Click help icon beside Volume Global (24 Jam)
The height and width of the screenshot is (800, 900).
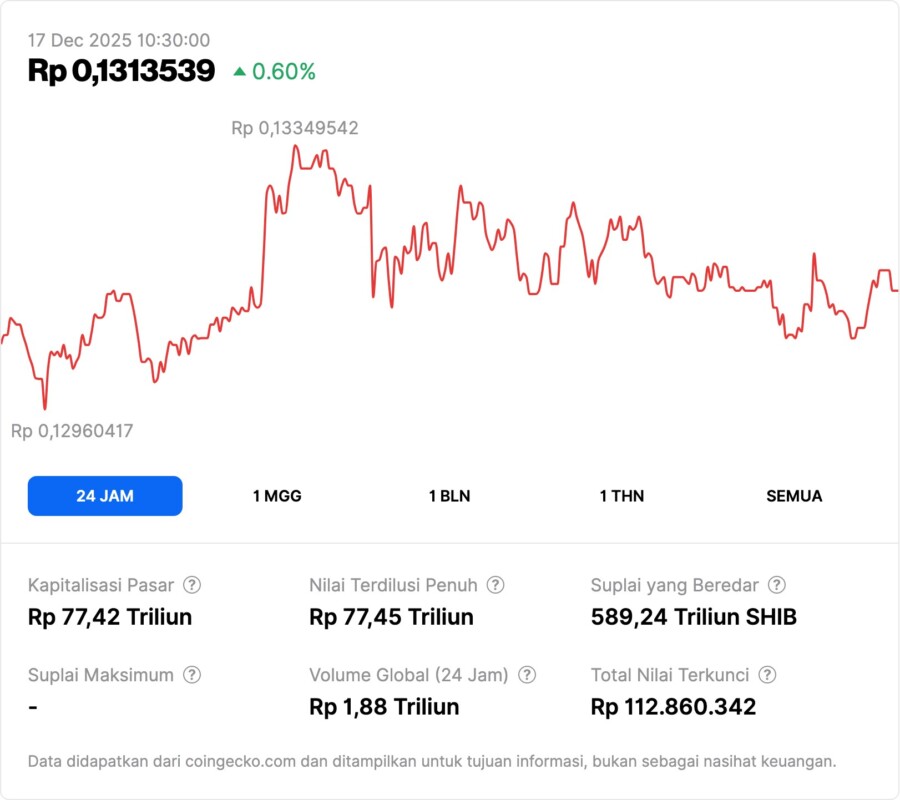tap(527, 675)
